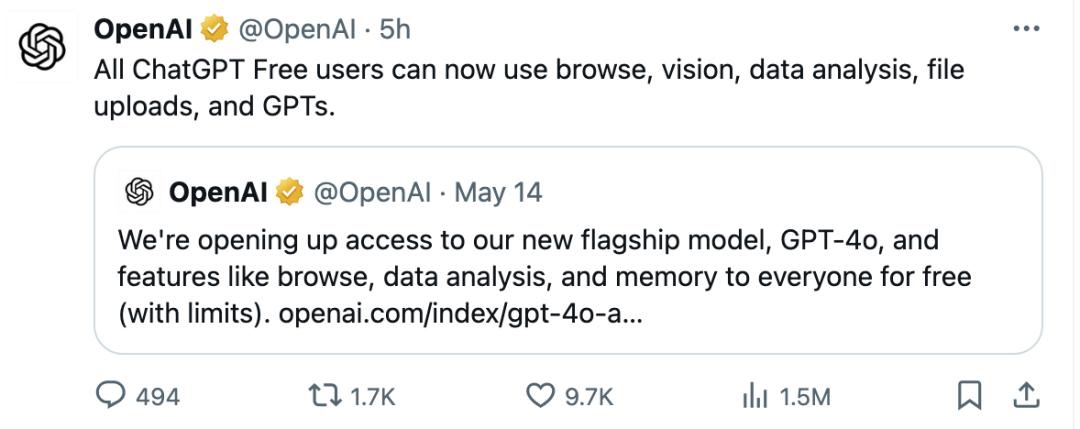Screen dimensions: 1080x429
Task: Like the tweet with the heart icon
Action: point(540,396)
